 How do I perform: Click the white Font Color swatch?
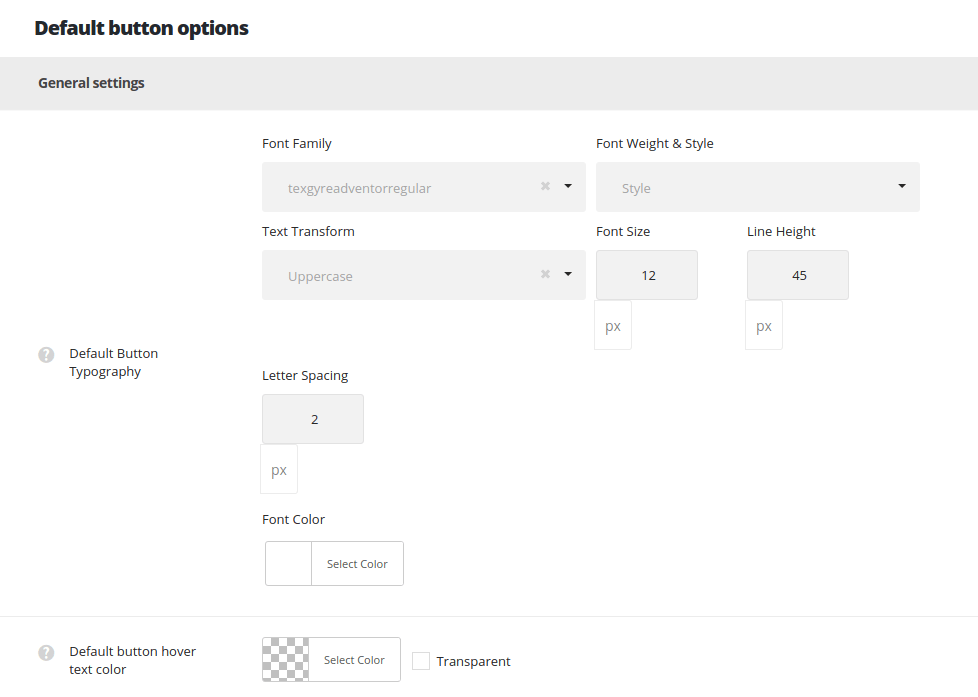(x=289, y=564)
